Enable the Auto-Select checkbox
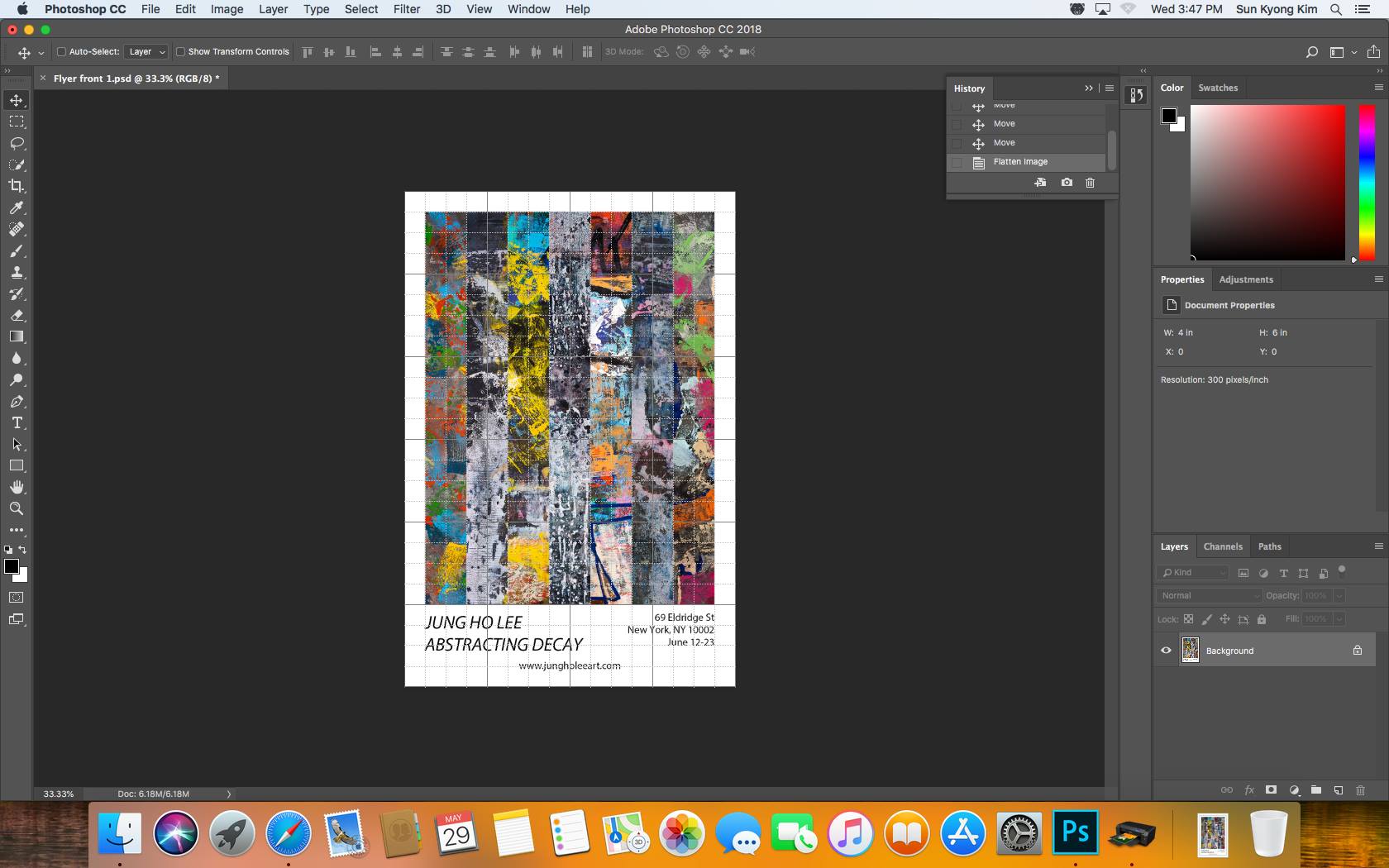The height and width of the screenshot is (868, 1389). pyautogui.click(x=61, y=51)
